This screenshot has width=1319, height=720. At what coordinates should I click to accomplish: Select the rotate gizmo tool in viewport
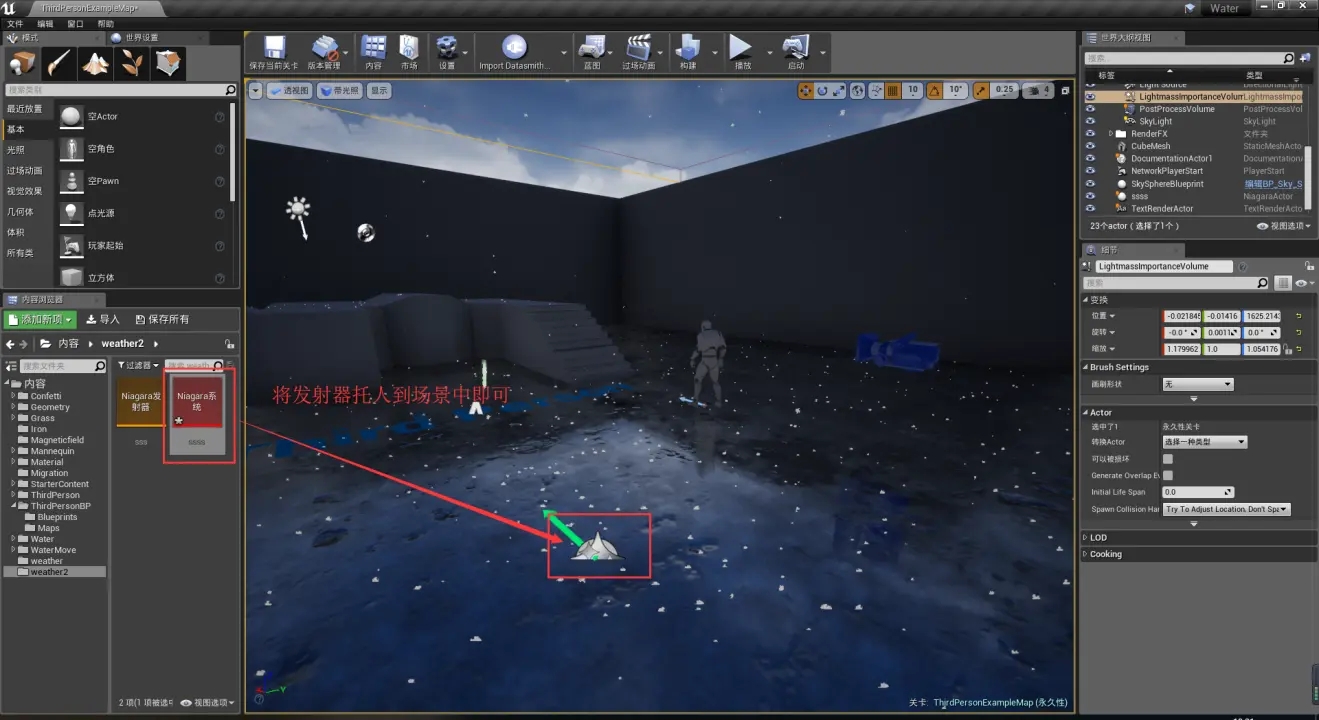823,90
